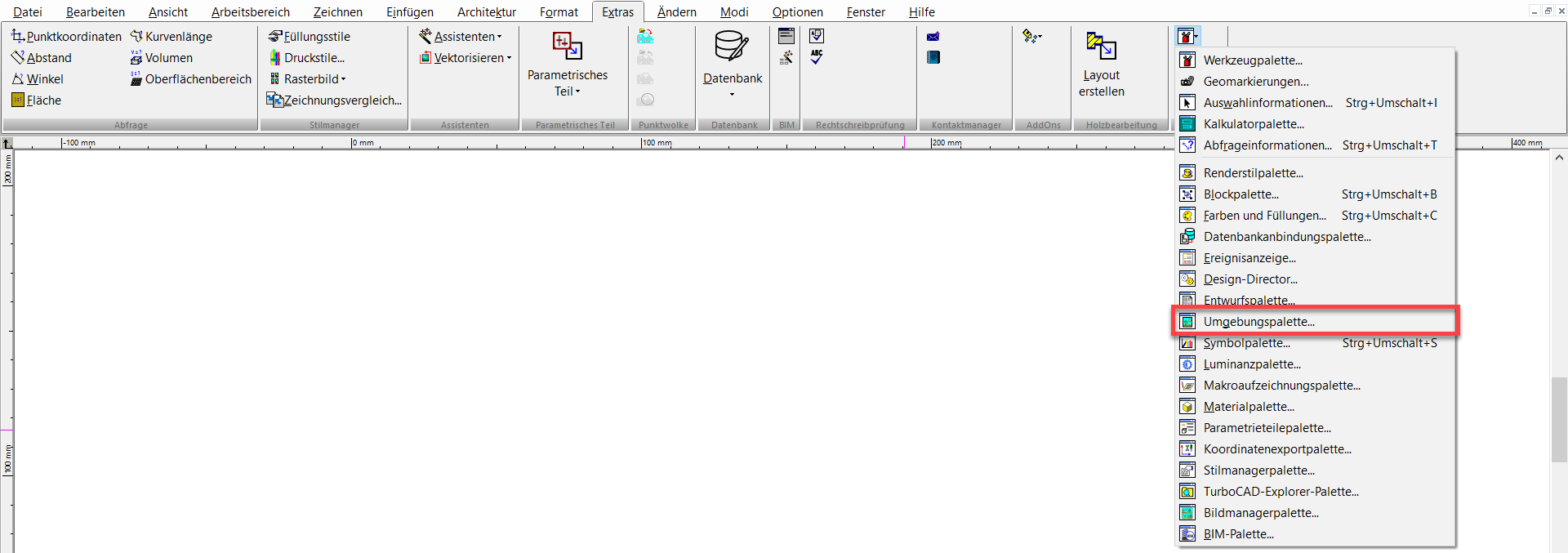Select Farben und Füllungen... entry
Viewport: 1568px width, 553px height.
coord(1315,216)
